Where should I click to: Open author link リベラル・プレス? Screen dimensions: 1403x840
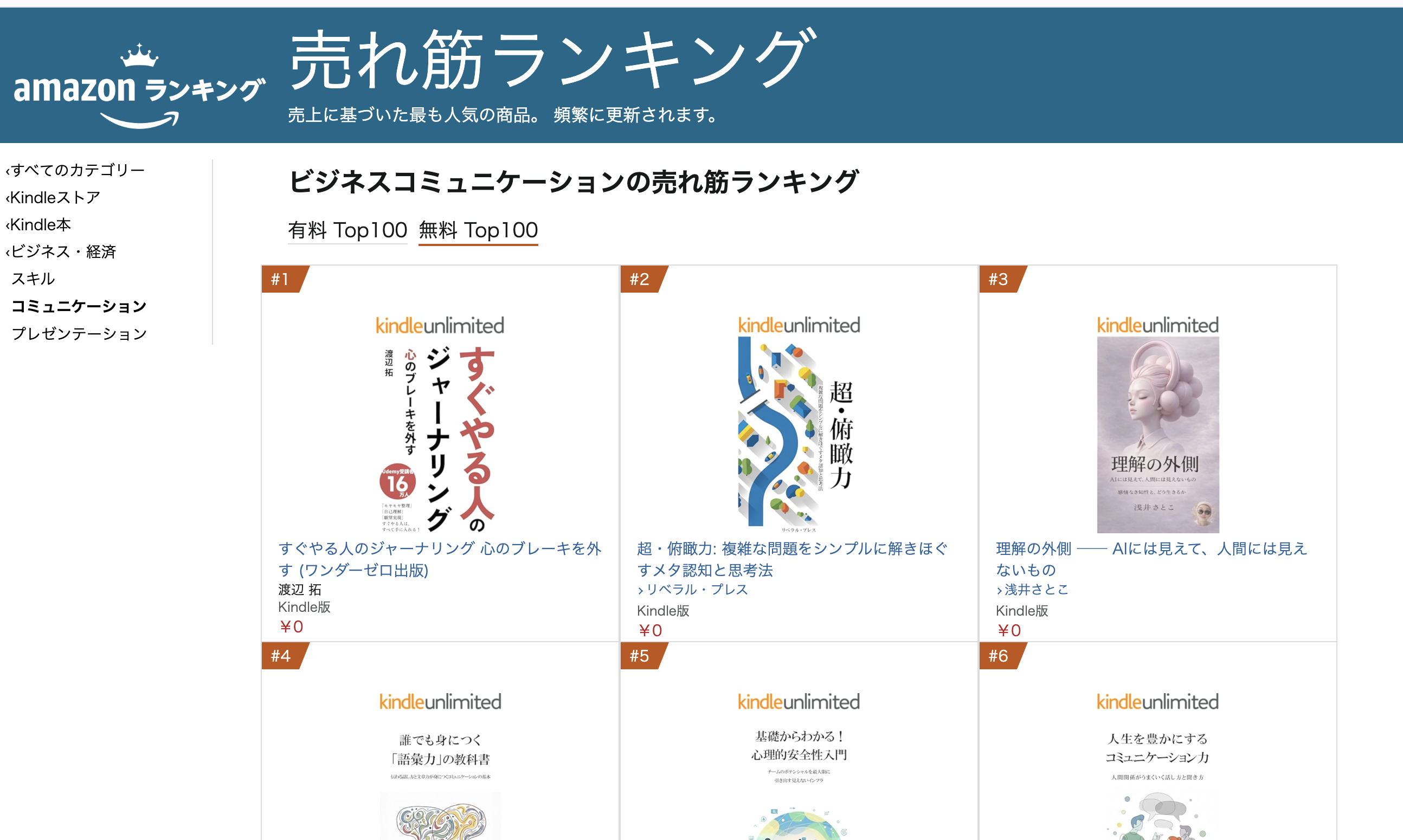[692, 589]
